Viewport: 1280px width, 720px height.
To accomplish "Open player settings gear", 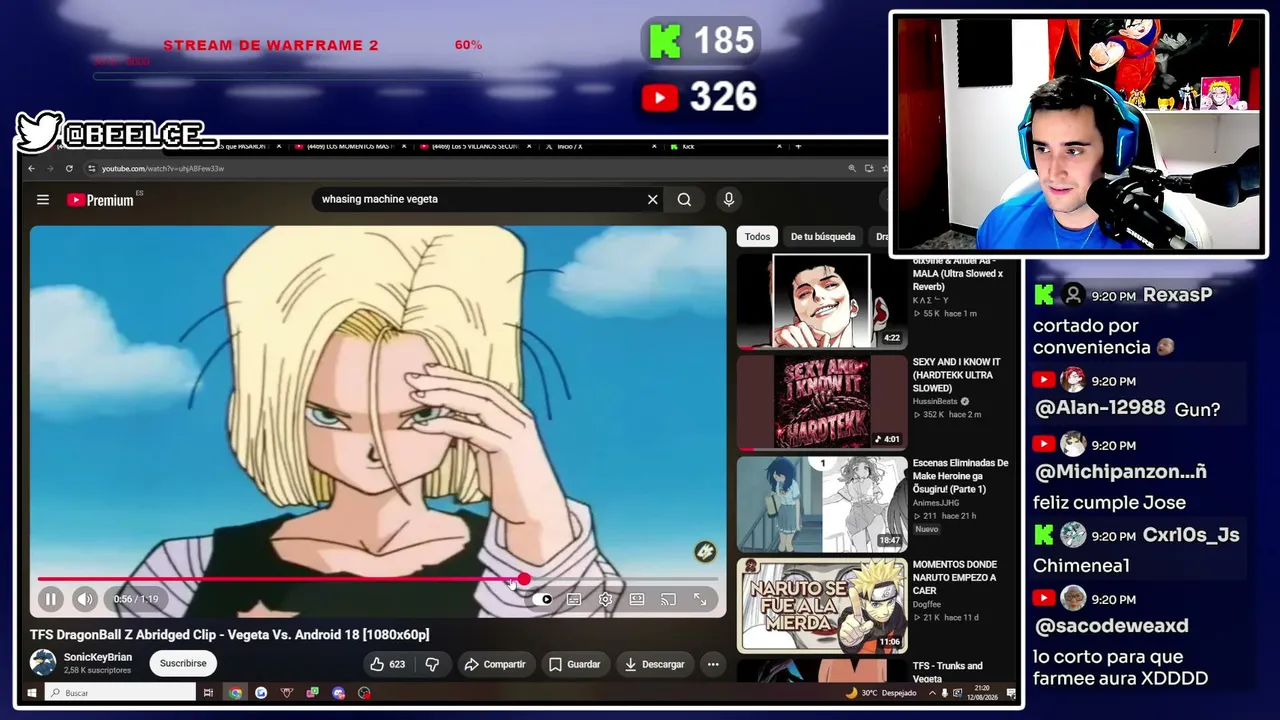I will [x=606, y=599].
